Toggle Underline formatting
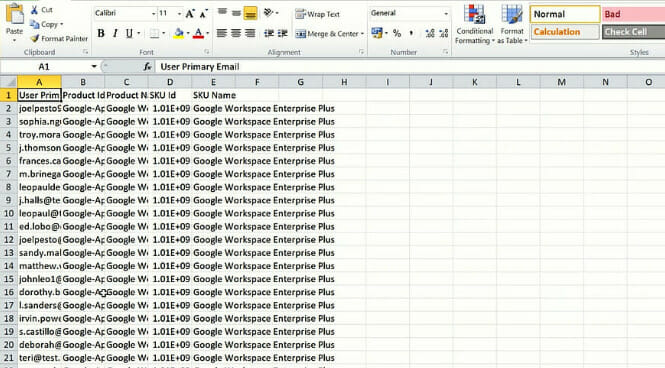The image size is (665, 368). point(129,33)
